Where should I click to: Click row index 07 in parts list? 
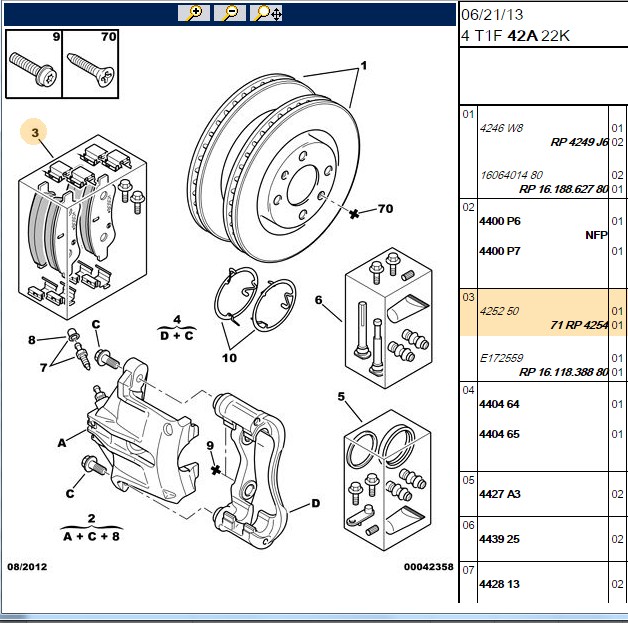[x=468, y=570]
